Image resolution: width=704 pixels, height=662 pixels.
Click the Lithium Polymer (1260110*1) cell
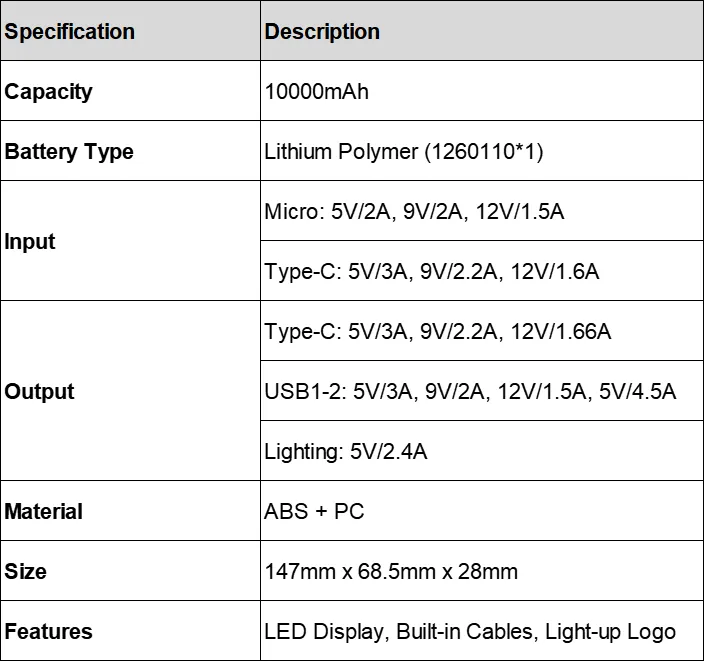pos(405,152)
